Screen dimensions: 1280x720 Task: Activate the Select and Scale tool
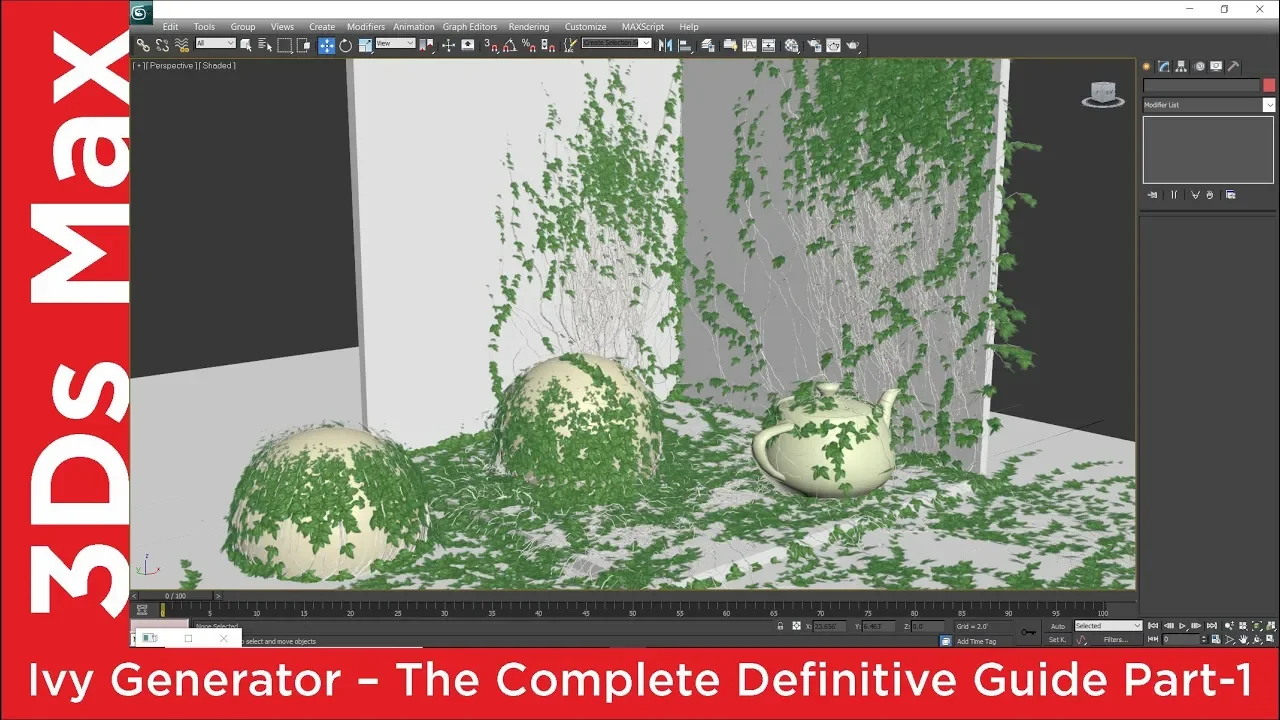[x=365, y=45]
